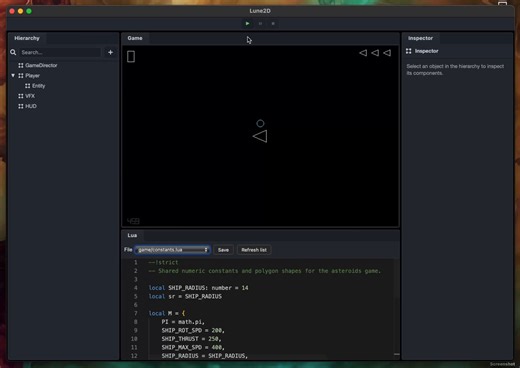520x368 pixels.
Task: Click the shared constants comment line
Action: (x=265, y=271)
